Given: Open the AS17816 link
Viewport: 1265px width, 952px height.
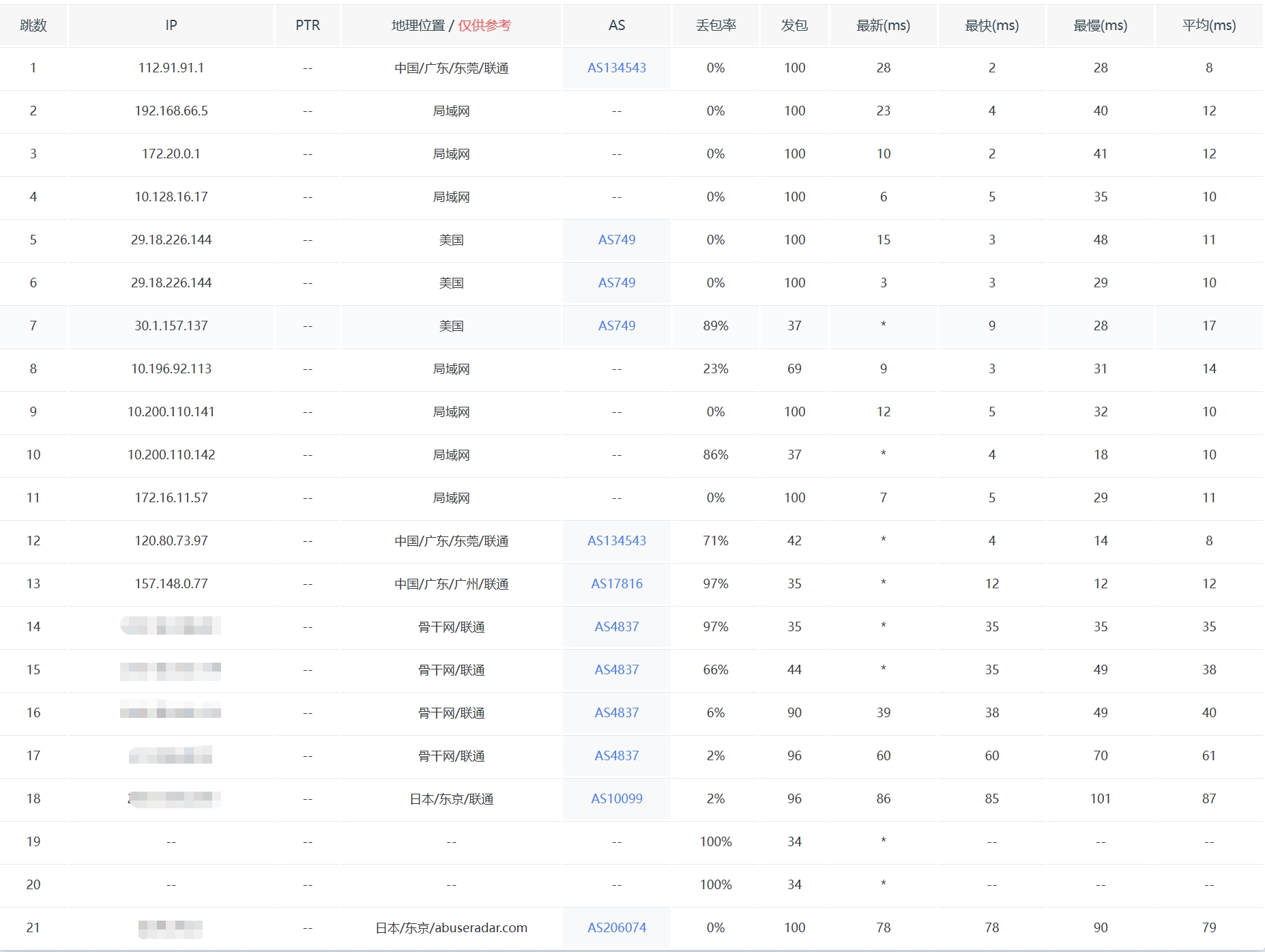Looking at the screenshot, I should [x=617, y=583].
